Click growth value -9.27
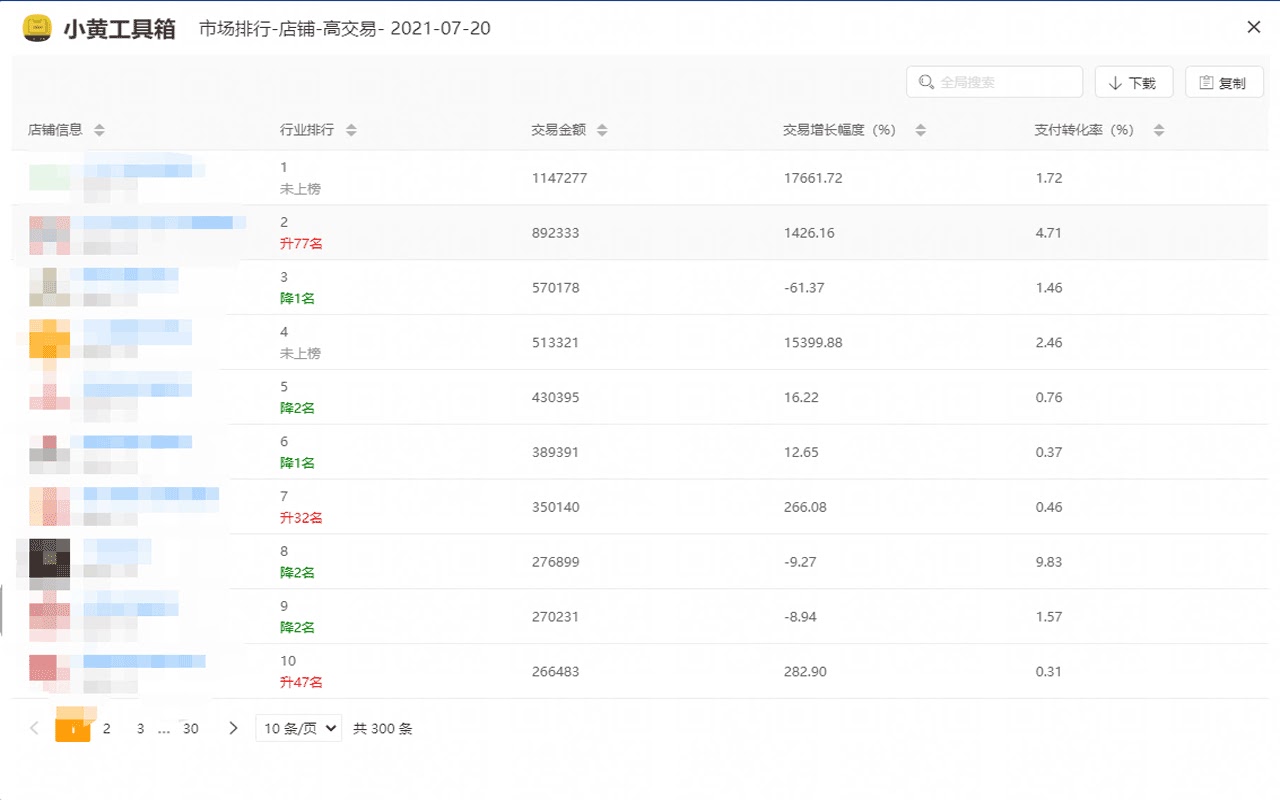 tap(800, 563)
